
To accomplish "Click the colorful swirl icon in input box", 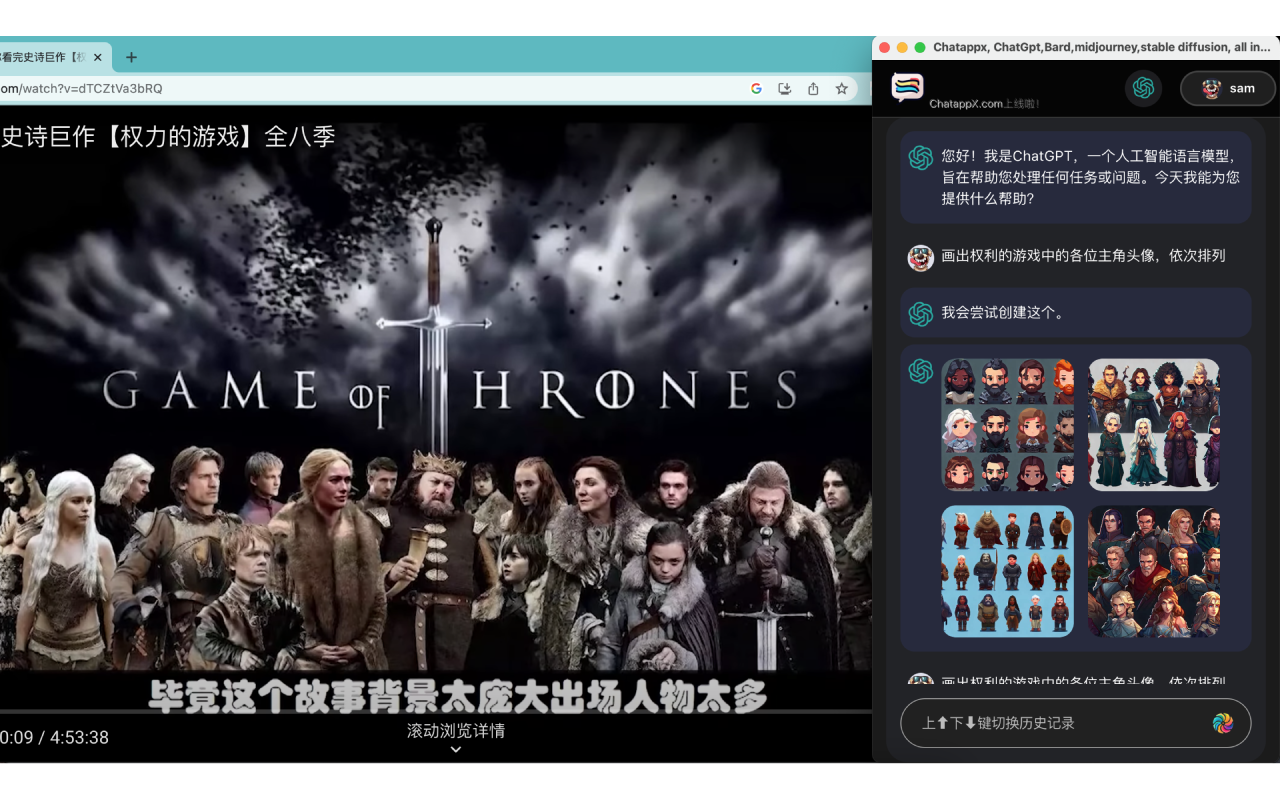I will tap(1223, 723).
